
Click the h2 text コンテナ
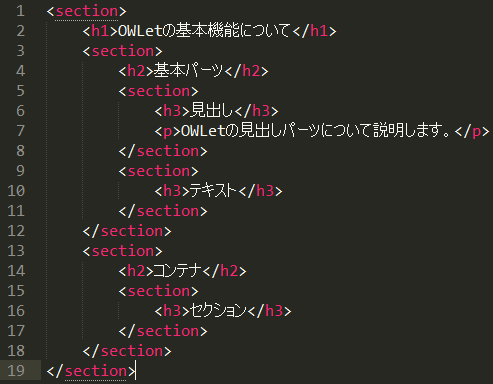178,271
